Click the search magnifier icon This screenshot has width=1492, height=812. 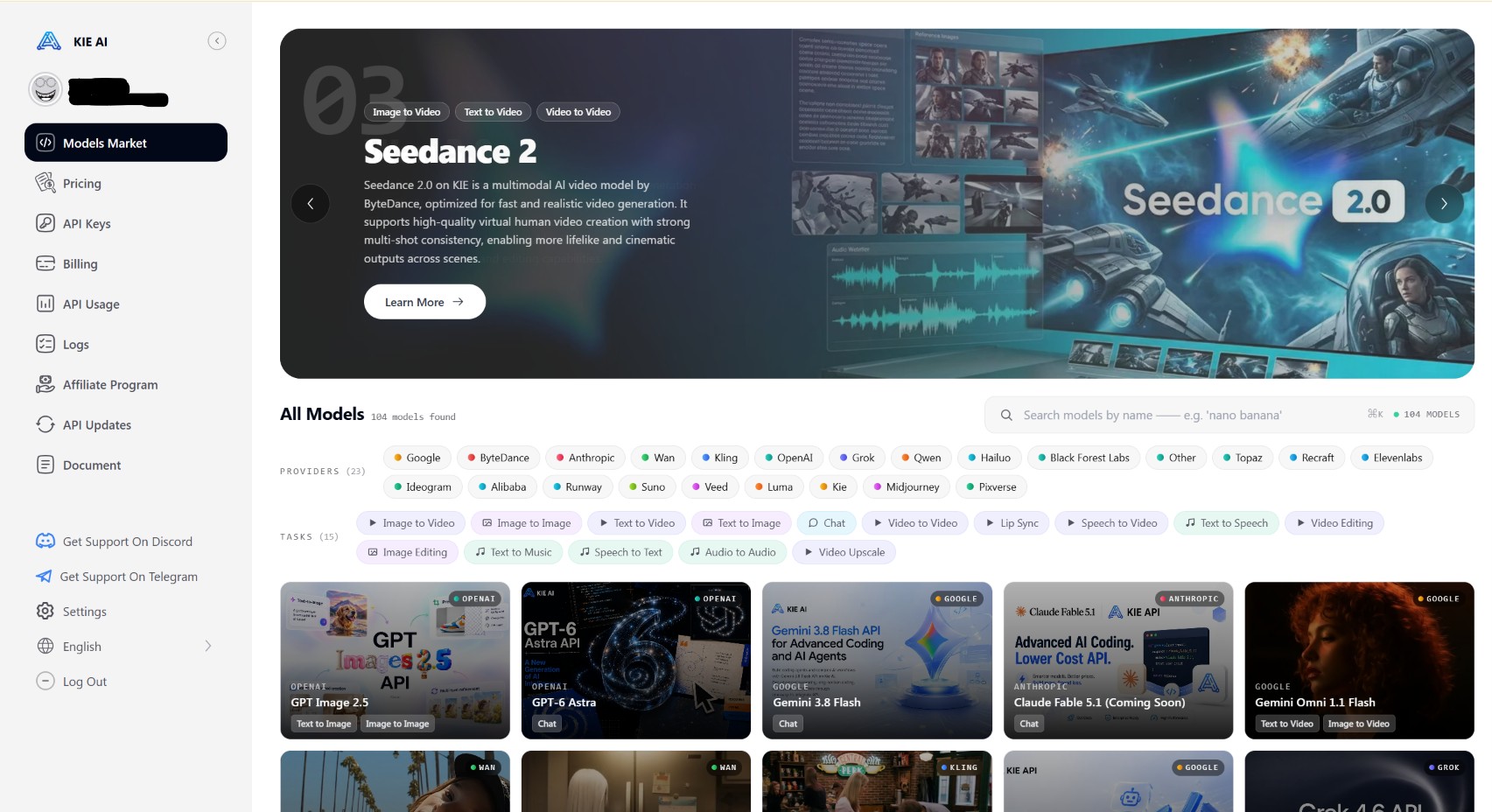point(1006,415)
